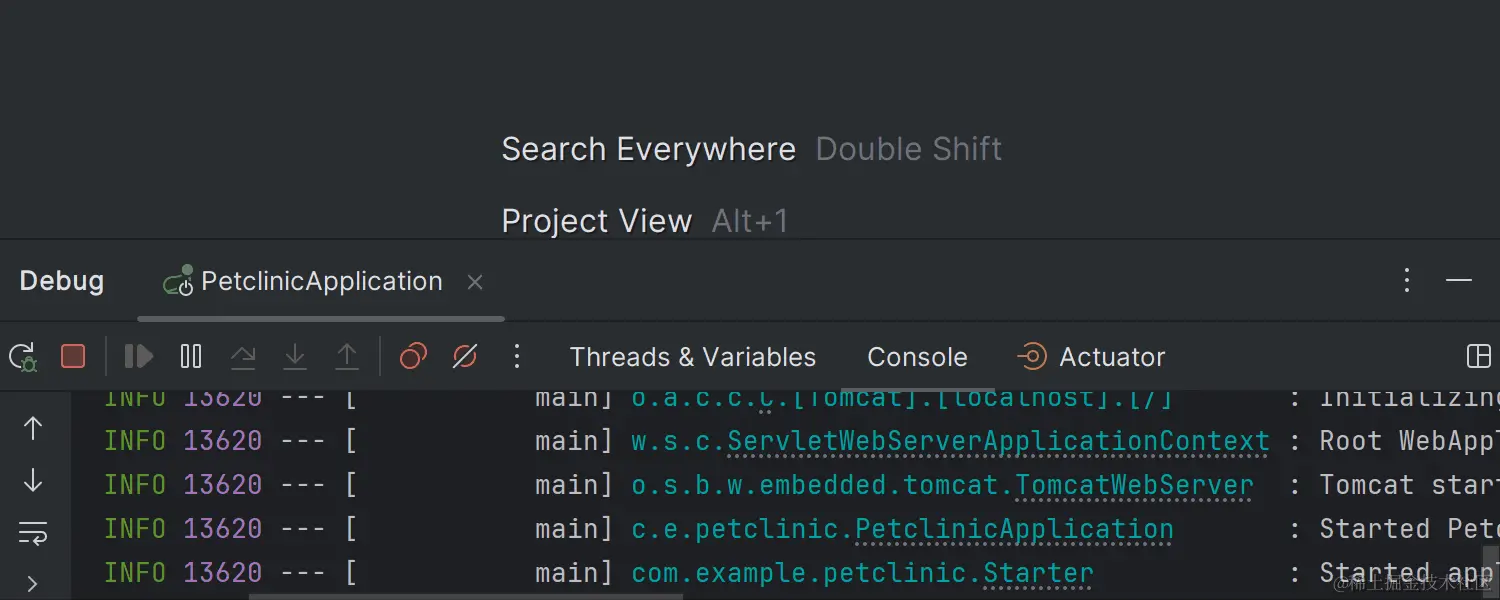Expand the console sidebar chevron
The width and height of the screenshot is (1500, 600).
pos(33,583)
